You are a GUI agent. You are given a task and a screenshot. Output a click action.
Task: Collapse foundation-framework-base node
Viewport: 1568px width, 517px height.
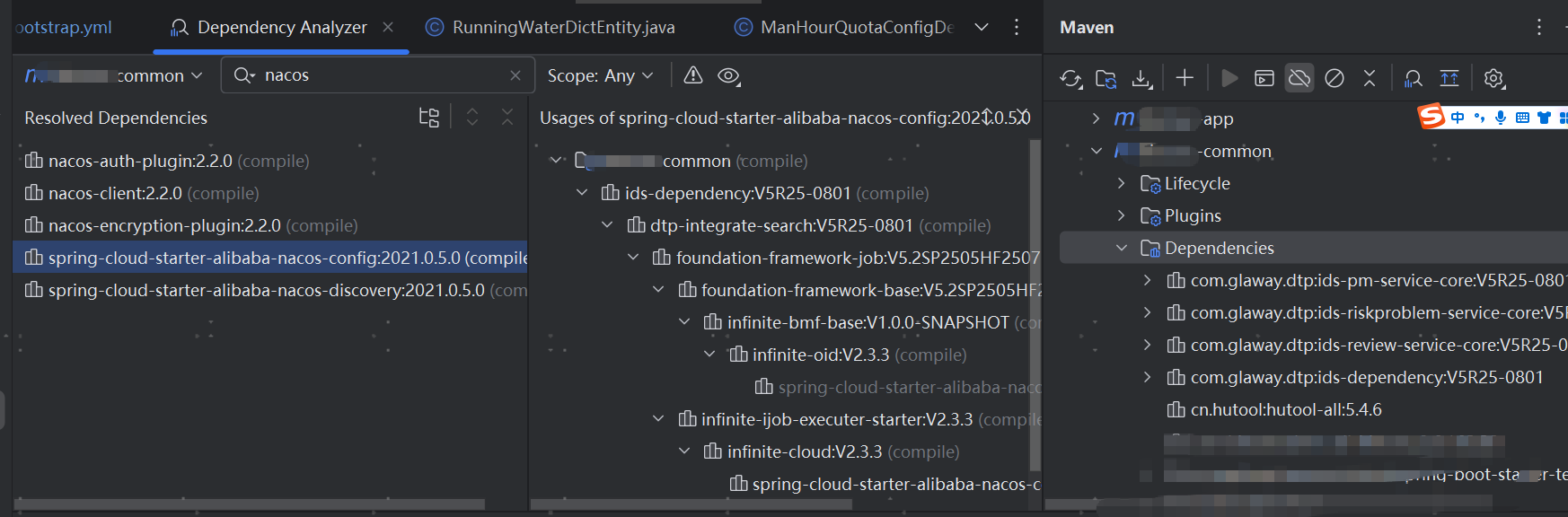tap(658, 290)
